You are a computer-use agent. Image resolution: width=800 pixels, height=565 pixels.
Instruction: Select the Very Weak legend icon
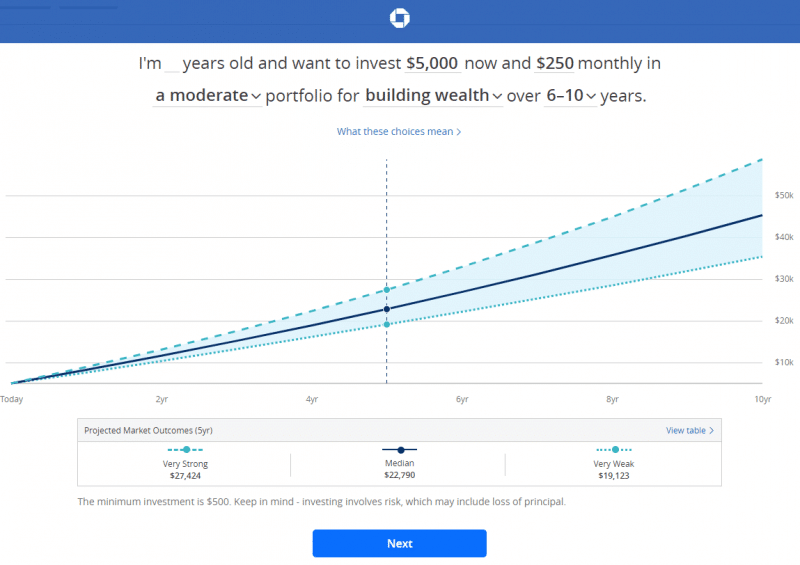[x=615, y=450]
